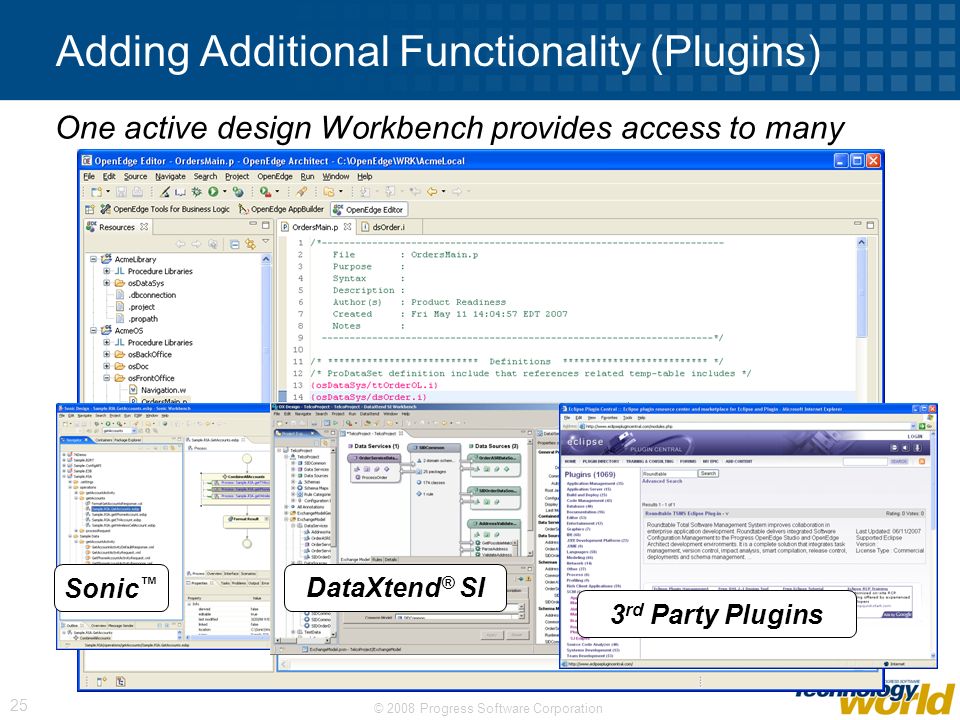Click the Open Type folder toolbar icon

click(328, 192)
